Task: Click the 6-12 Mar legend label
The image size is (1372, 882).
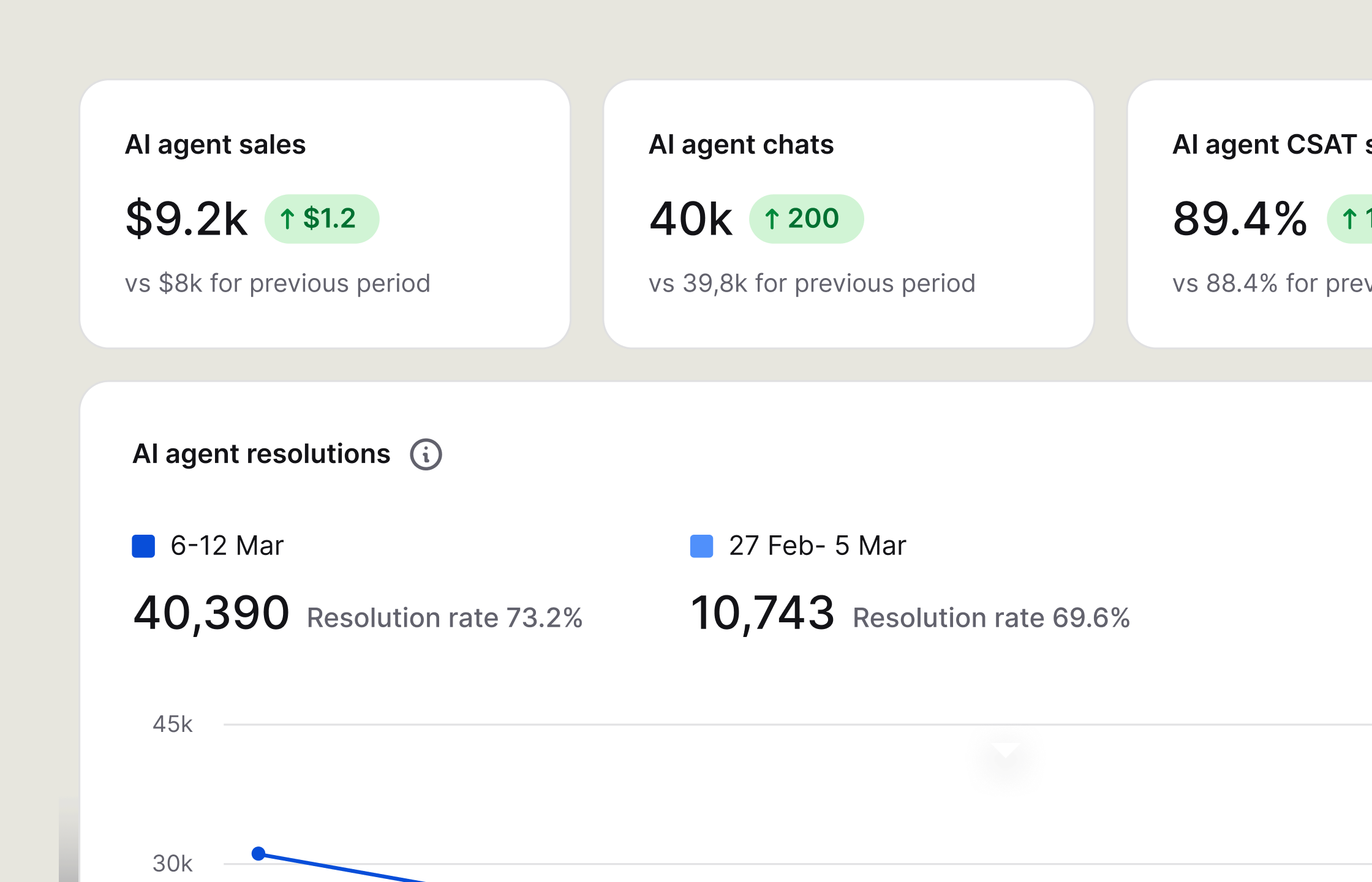Action: (227, 546)
